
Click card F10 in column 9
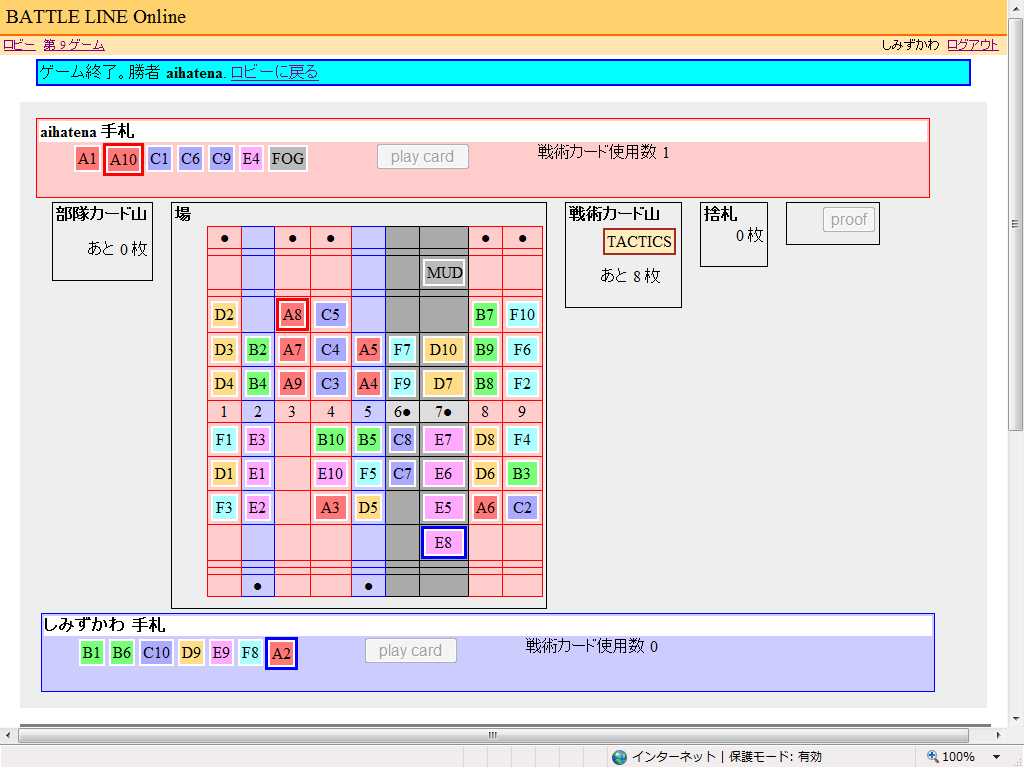click(x=522, y=315)
